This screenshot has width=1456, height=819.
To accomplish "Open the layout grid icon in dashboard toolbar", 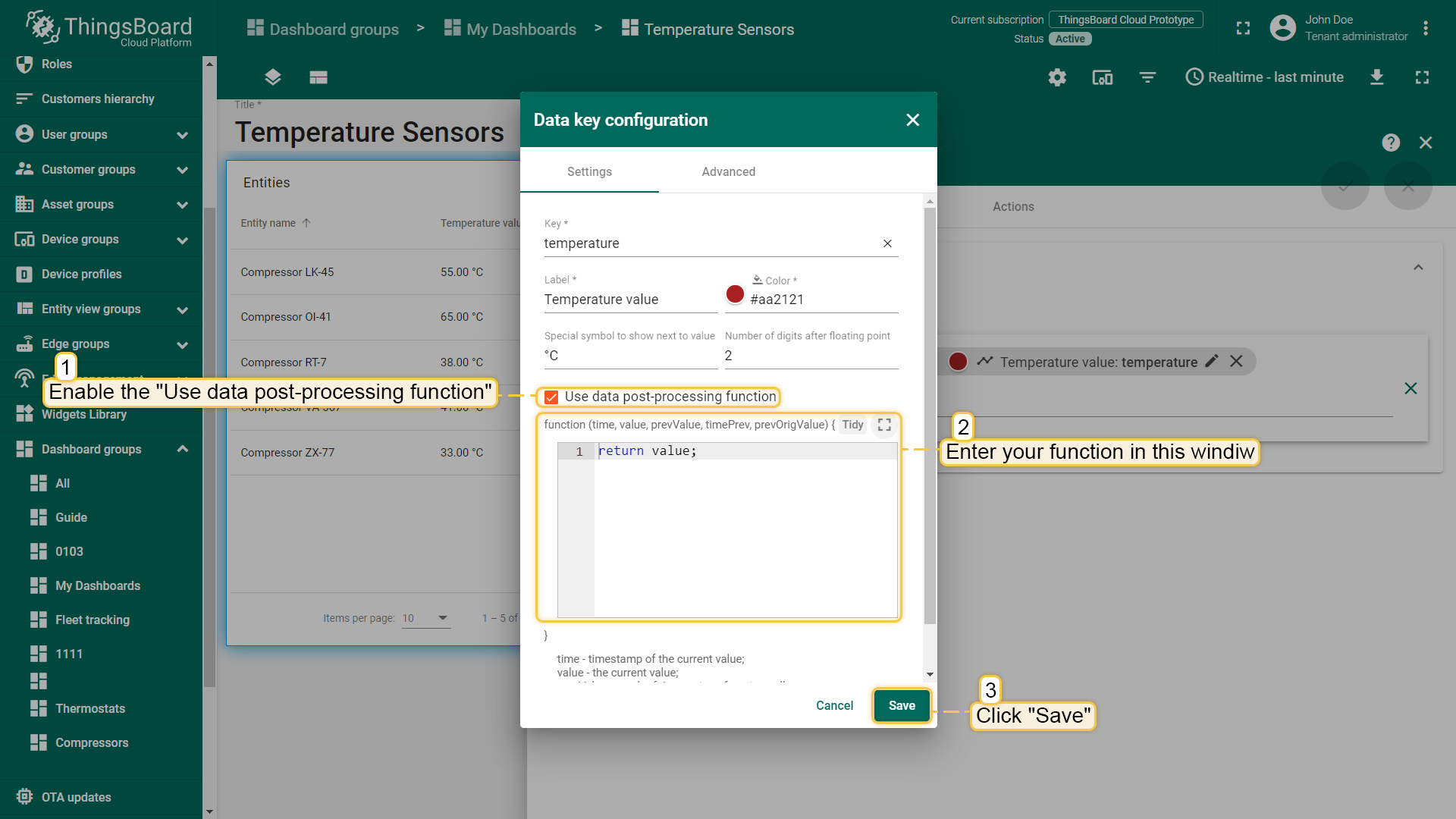I will coord(318,77).
